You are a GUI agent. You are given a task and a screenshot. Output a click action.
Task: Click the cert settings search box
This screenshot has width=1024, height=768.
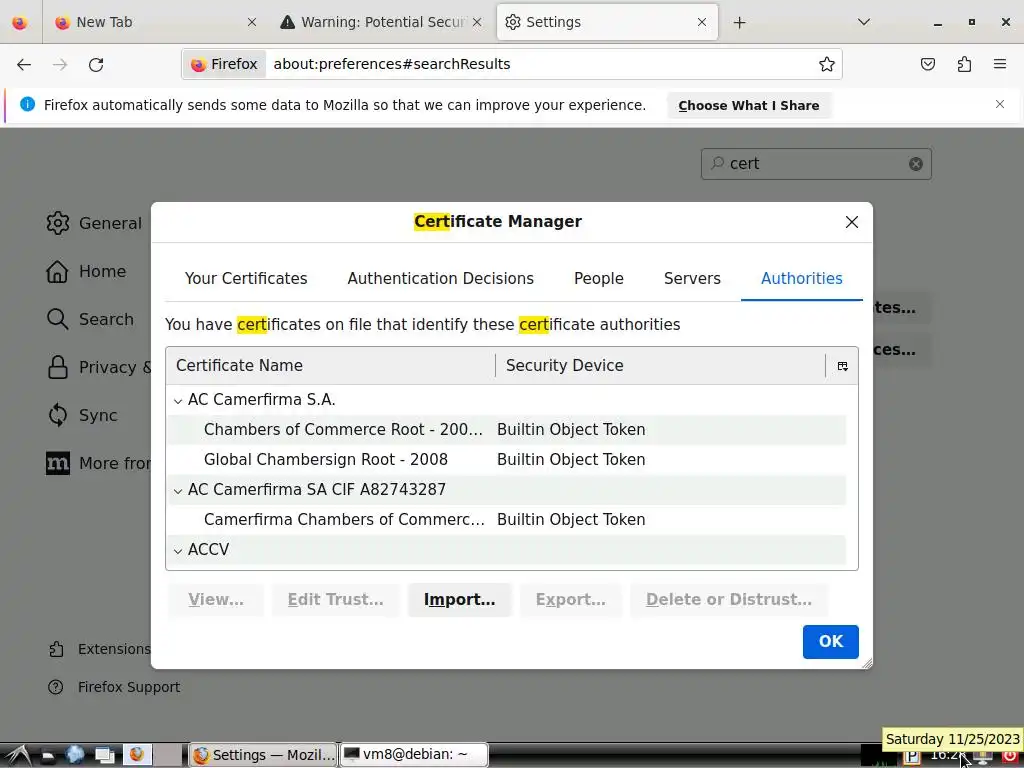coord(816,164)
